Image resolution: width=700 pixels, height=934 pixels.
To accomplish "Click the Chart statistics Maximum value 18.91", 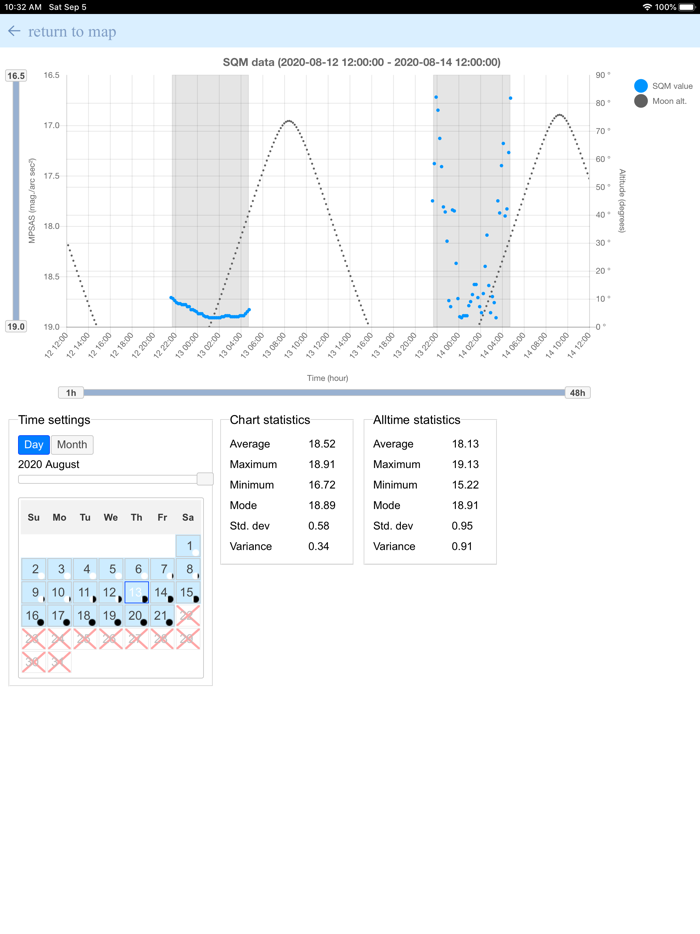I will pos(322,464).
